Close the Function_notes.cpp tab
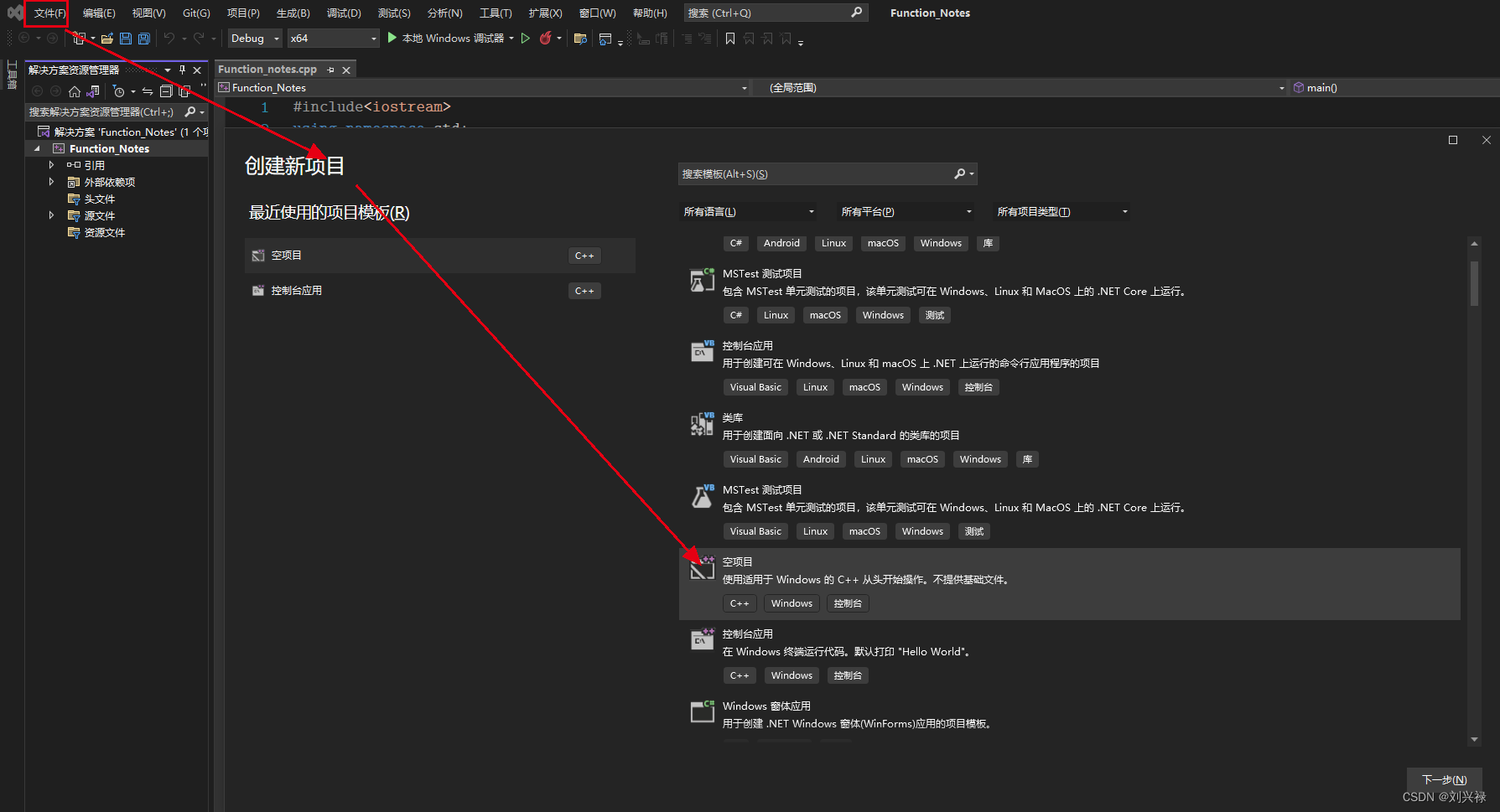The height and width of the screenshot is (812, 1500). [x=346, y=70]
